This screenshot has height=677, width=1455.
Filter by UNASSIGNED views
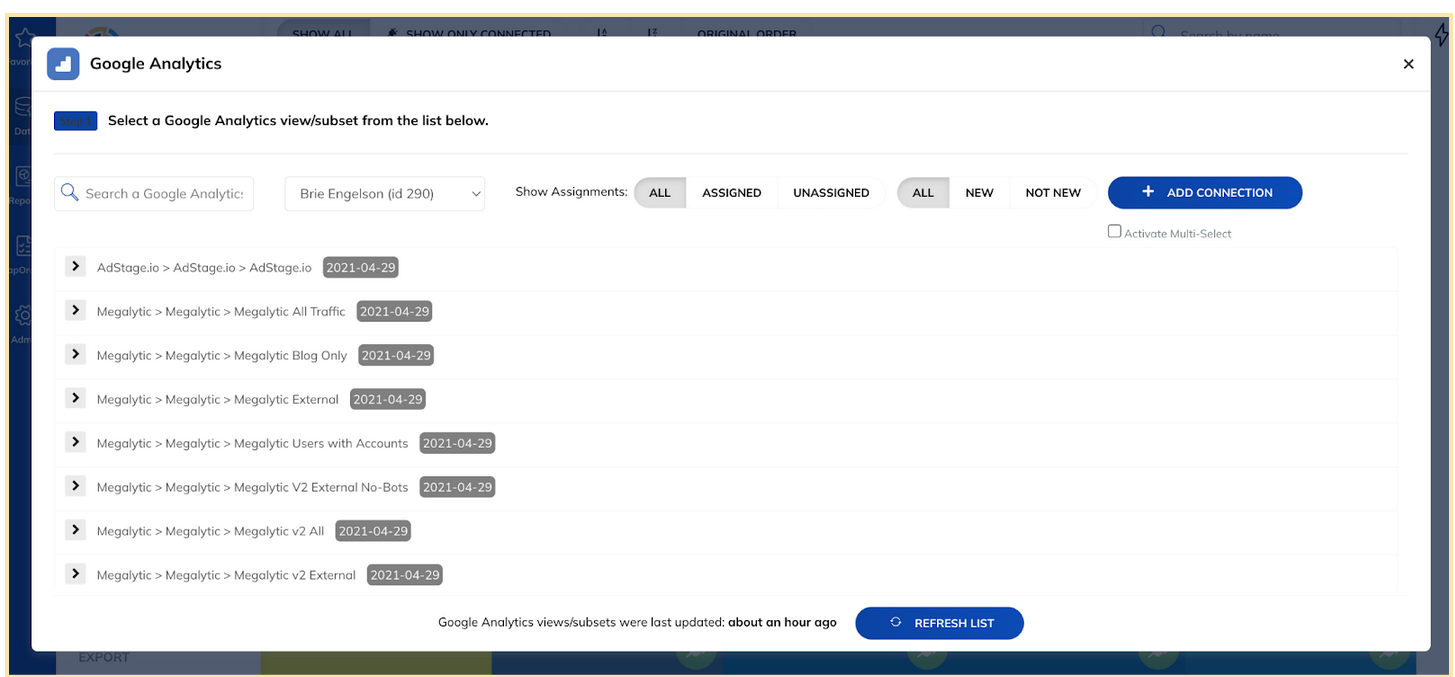coord(831,193)
